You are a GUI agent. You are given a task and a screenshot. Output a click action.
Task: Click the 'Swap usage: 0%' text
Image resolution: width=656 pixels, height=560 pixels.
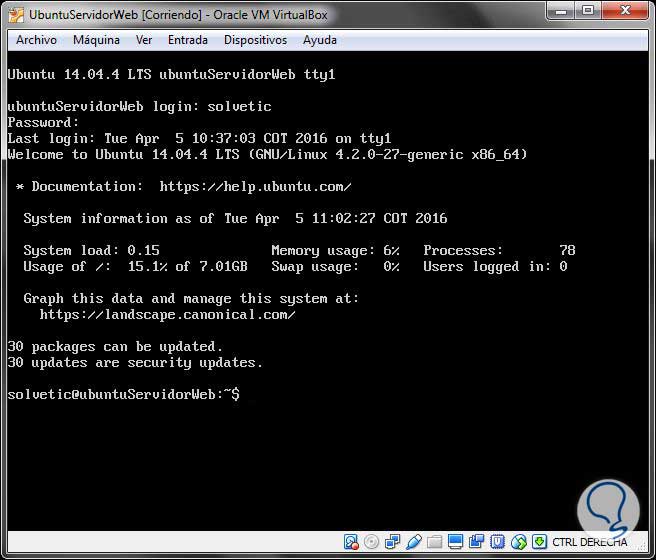click(x=336, y=266)
